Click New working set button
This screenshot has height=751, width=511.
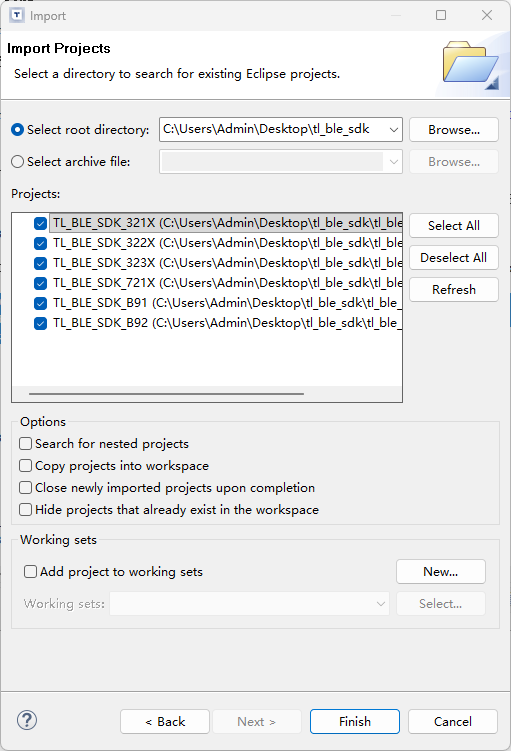coord(441,571)
